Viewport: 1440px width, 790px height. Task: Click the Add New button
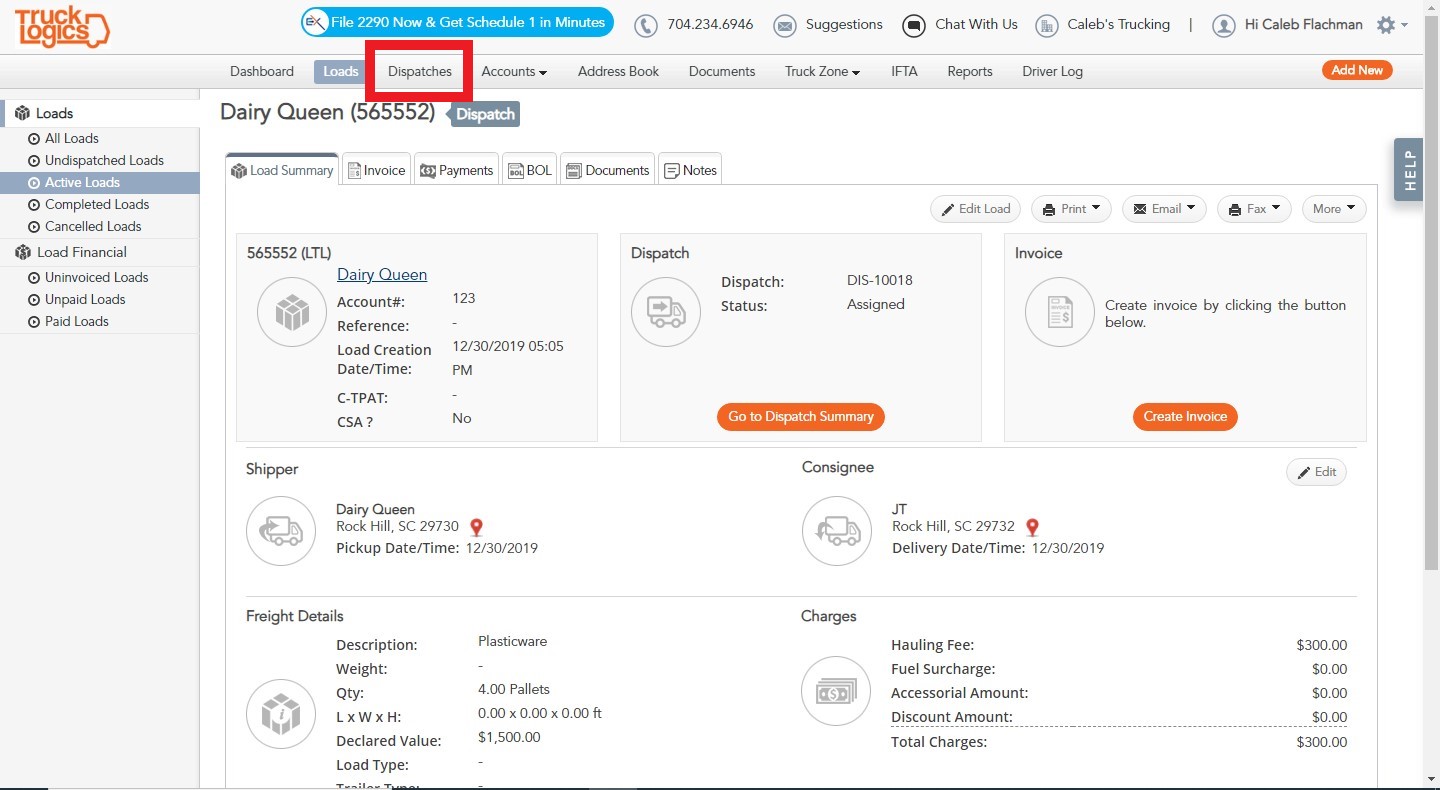1357,70
